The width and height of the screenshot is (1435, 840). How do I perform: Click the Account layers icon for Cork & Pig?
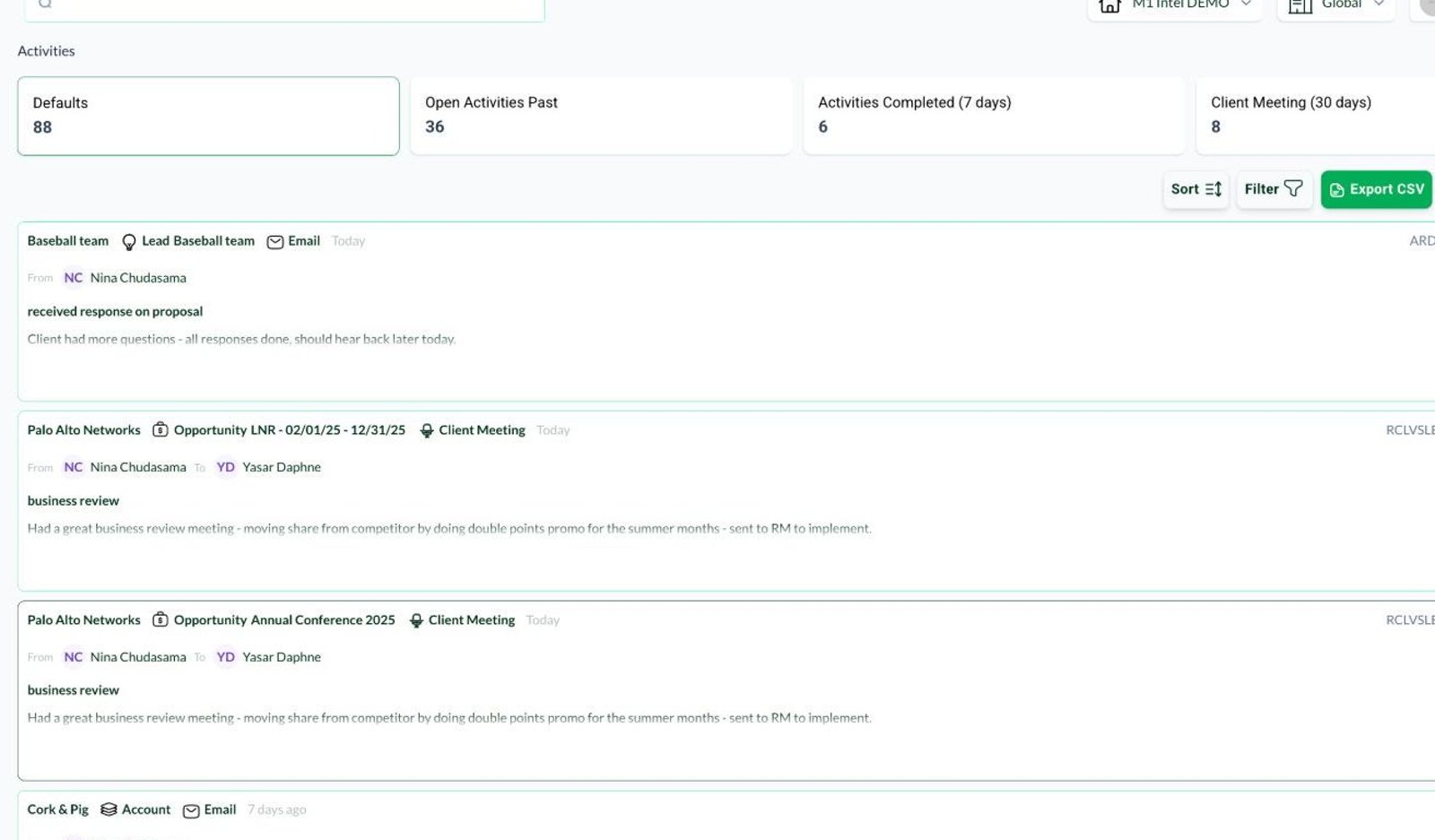coord(109,810)
